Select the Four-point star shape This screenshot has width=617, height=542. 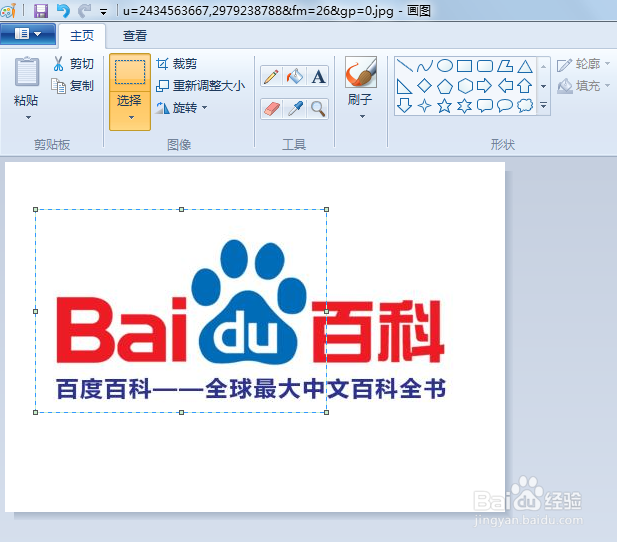click(425, 105)
